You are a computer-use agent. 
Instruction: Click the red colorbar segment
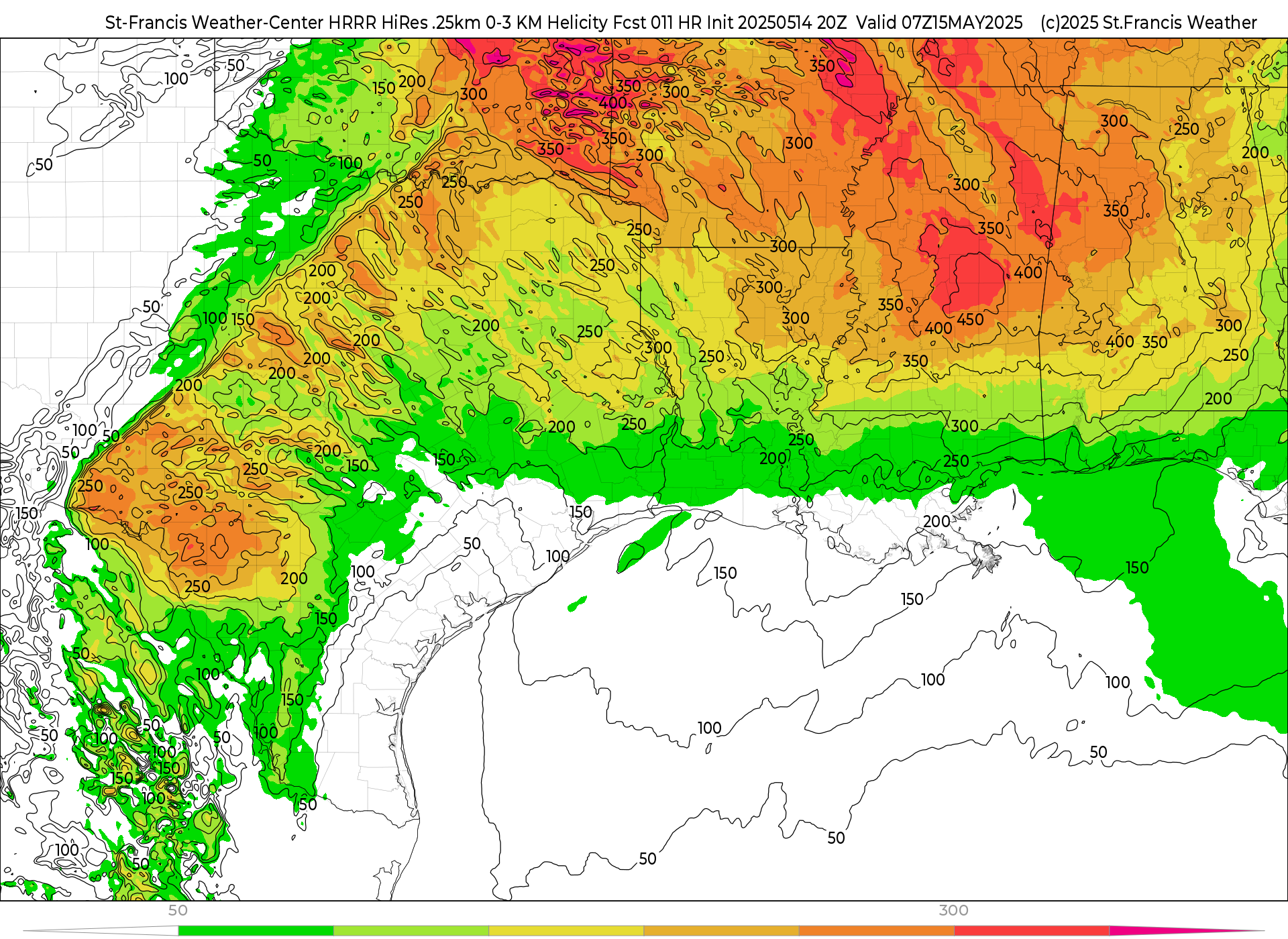(x=1031, y=931)
